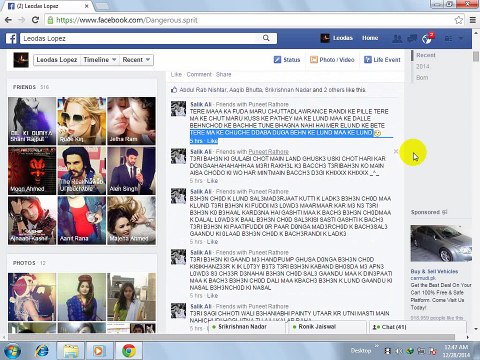Open the Aarit Rana friend thumbnail
This screenshot has height=360, width=480.
82,220
